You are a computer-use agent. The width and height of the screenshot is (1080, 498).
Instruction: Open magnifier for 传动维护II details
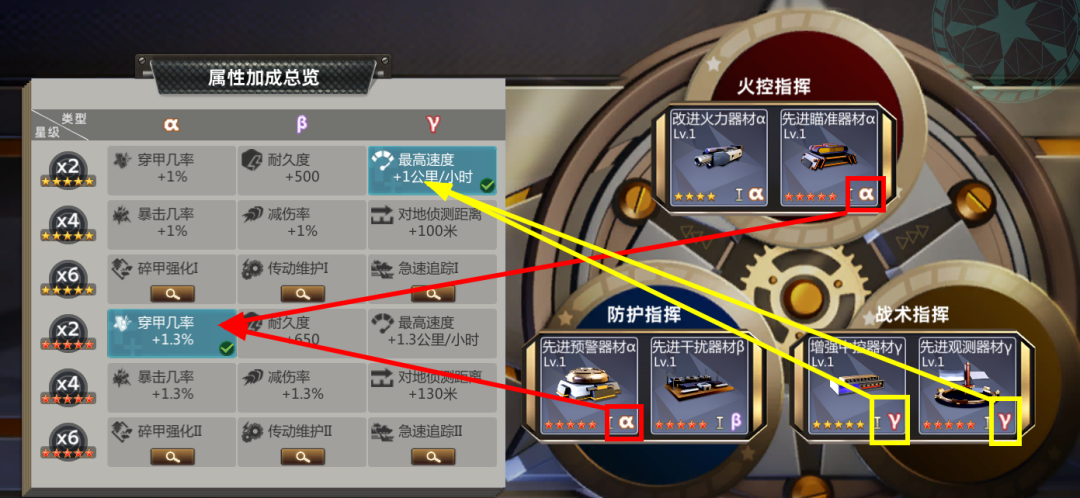point(302,456)
